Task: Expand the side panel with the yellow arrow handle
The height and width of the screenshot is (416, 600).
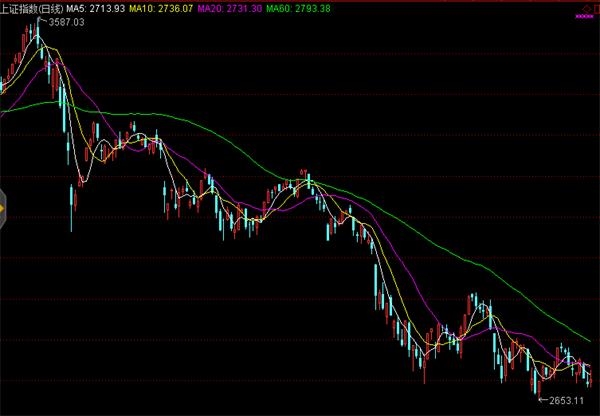Action: coord(3,209)
